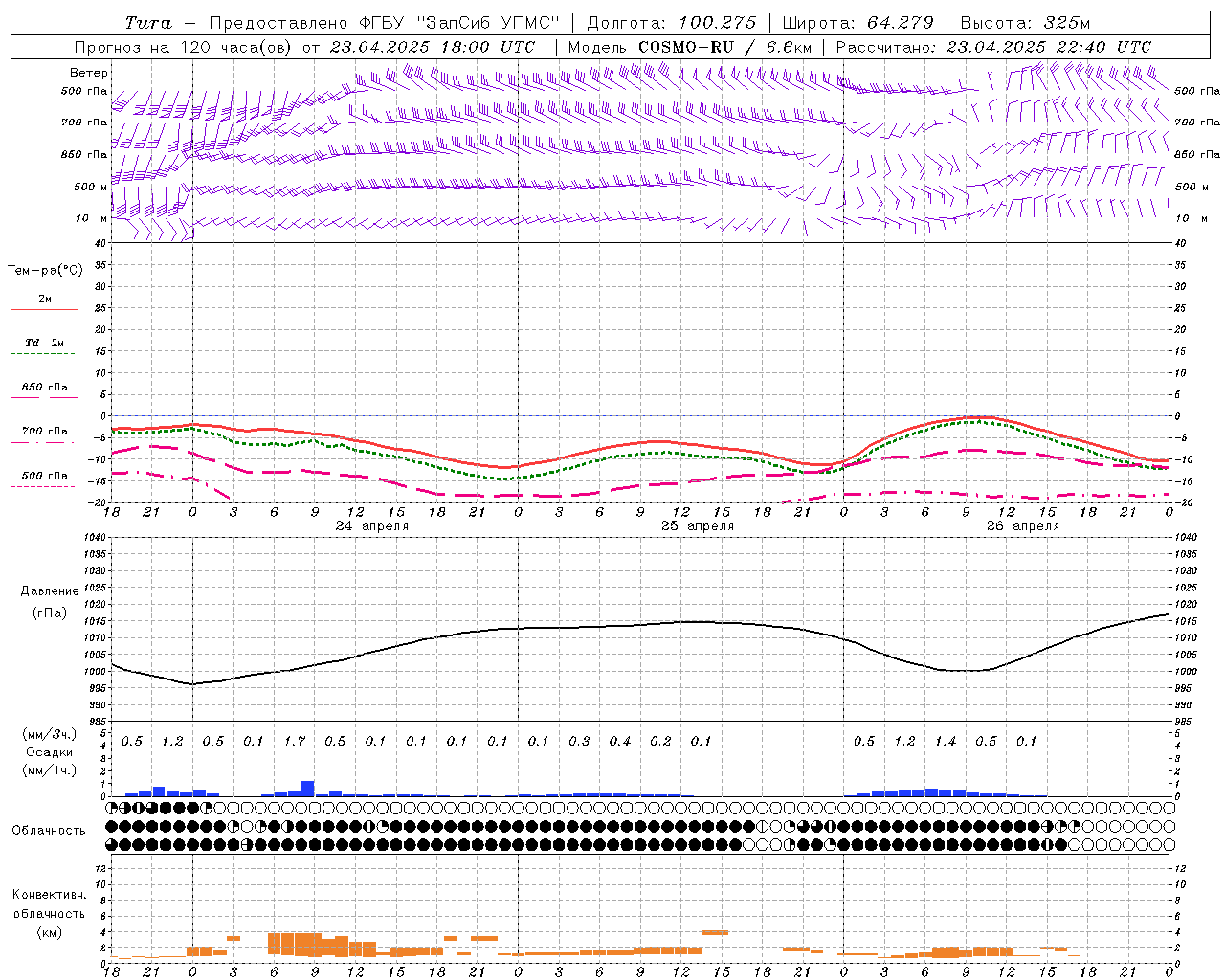Click the "0.4" three-hour precipitation value
This screenshot has width=1225, height=980.
point(620,742)
